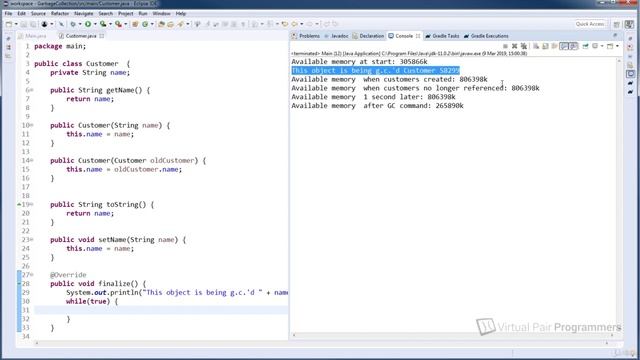Image resolution: width=640 pixels, height=360 pixels.
Task: Open the New file dropdown arrow
Action: (16, 24)
